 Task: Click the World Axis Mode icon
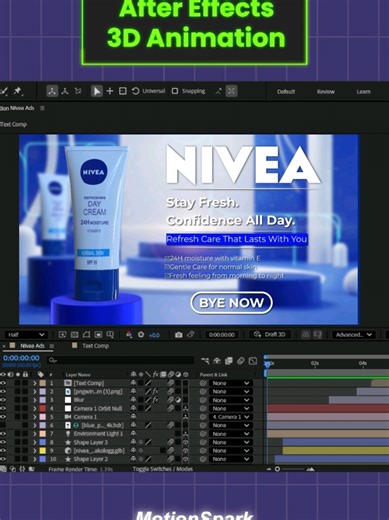point(65,91)
